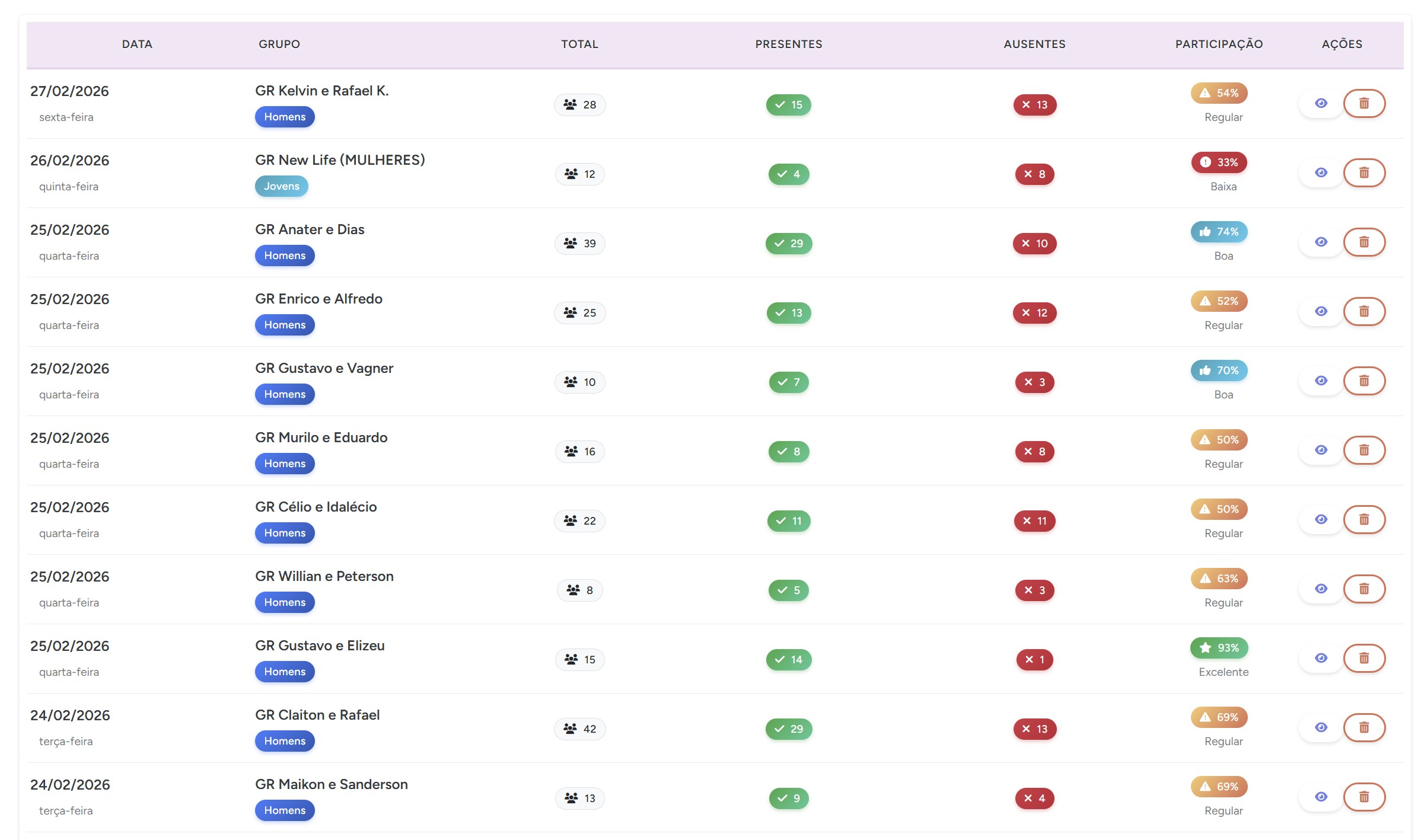View GR Willian e Peterson record
Viewport: 1421px width, 840px height.
[1321, 589]
